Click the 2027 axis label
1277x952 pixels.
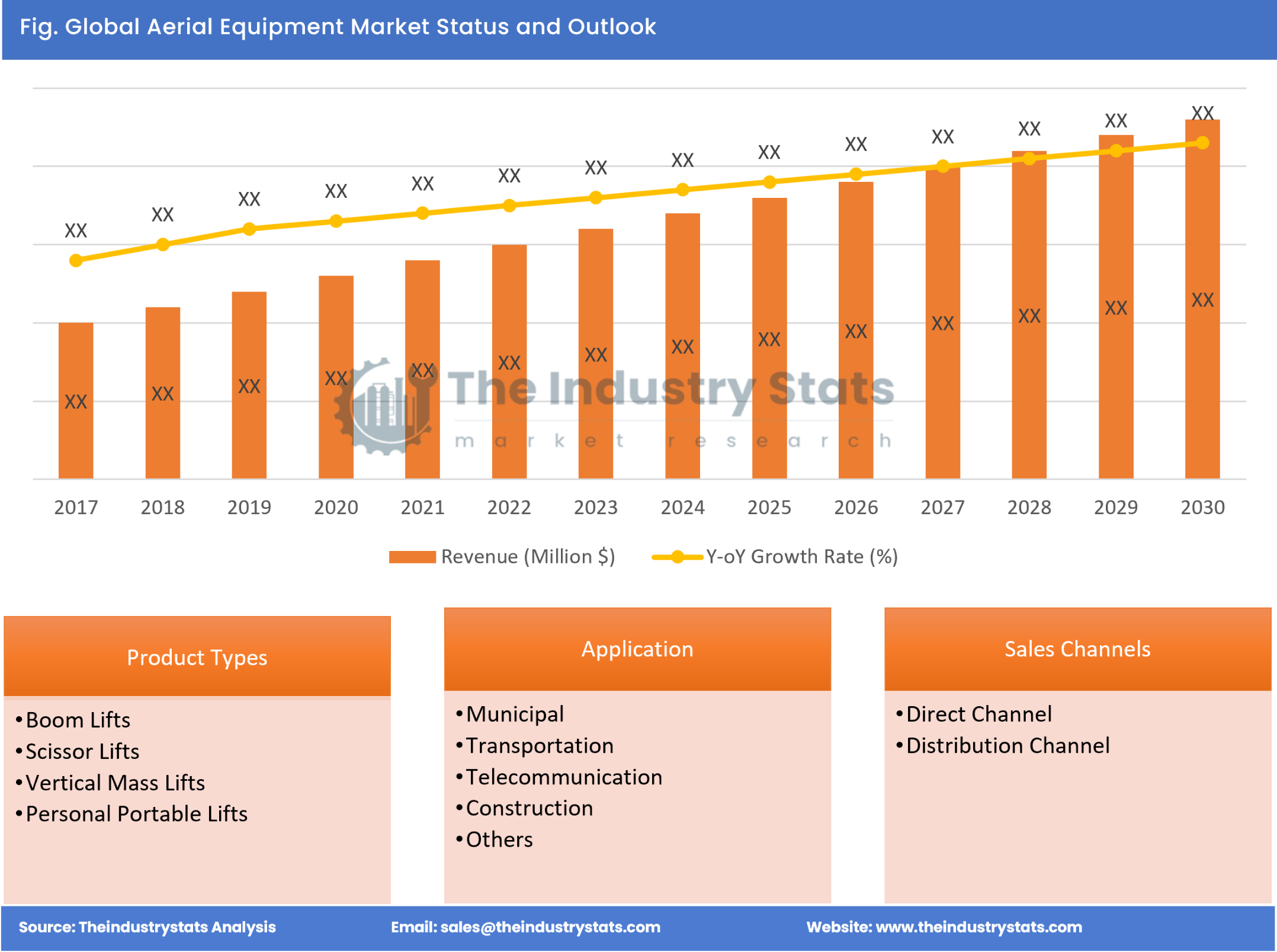coord(942,508)
